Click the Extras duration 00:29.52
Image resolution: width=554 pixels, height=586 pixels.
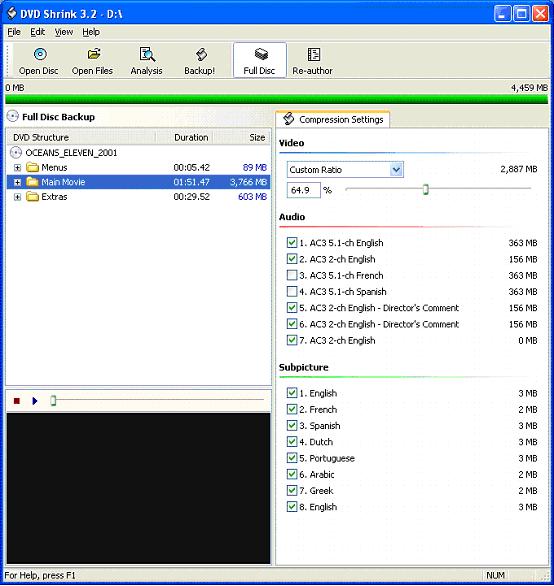pyautogui.click(x=191, y=197)
